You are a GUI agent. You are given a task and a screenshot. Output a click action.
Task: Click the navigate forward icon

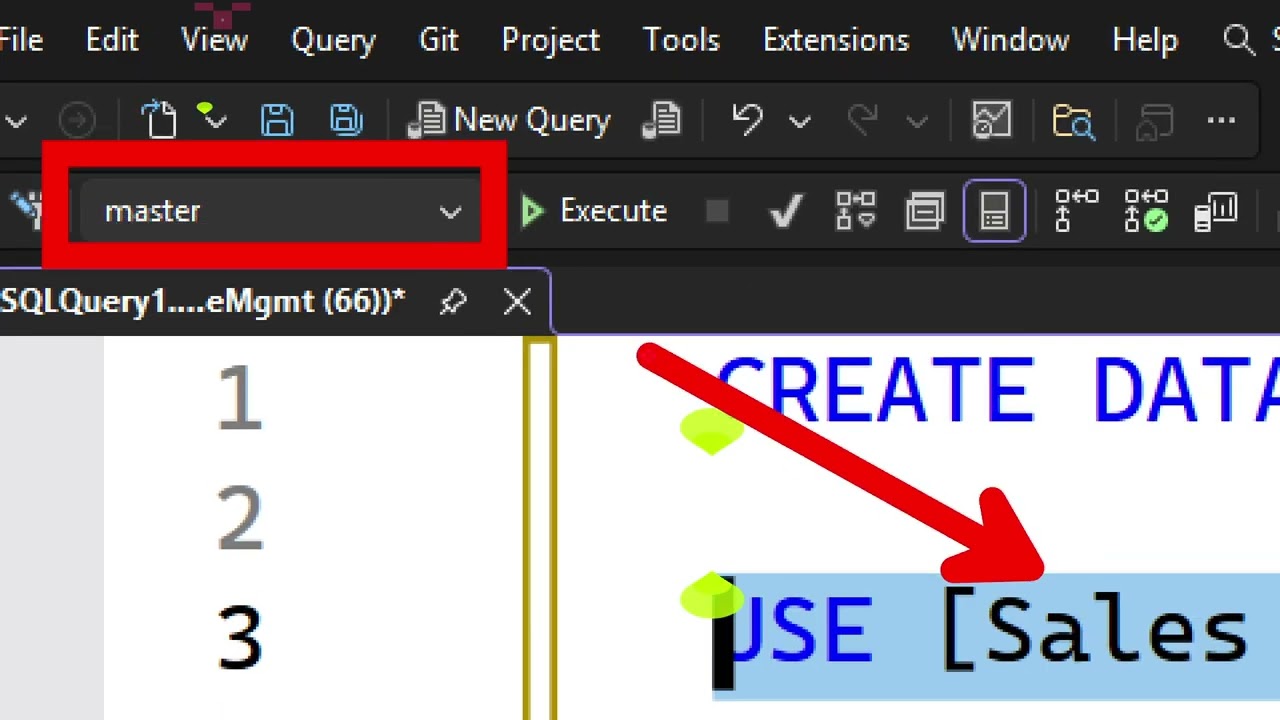point(77,121)
